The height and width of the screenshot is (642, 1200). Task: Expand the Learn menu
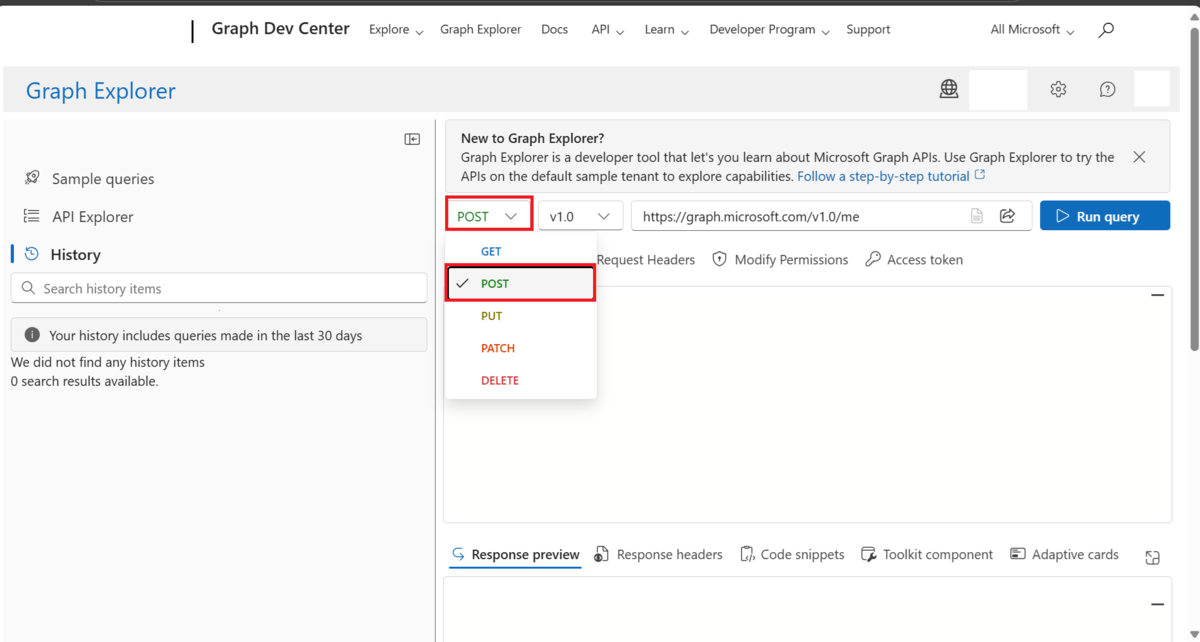coord(667,30)
